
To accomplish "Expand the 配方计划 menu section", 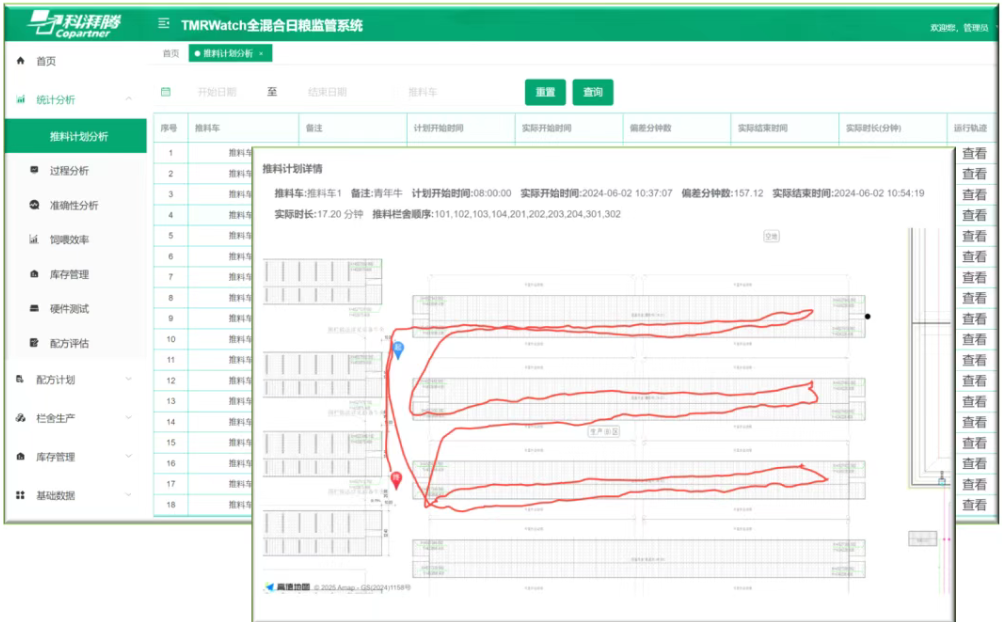I will point(128,380).
